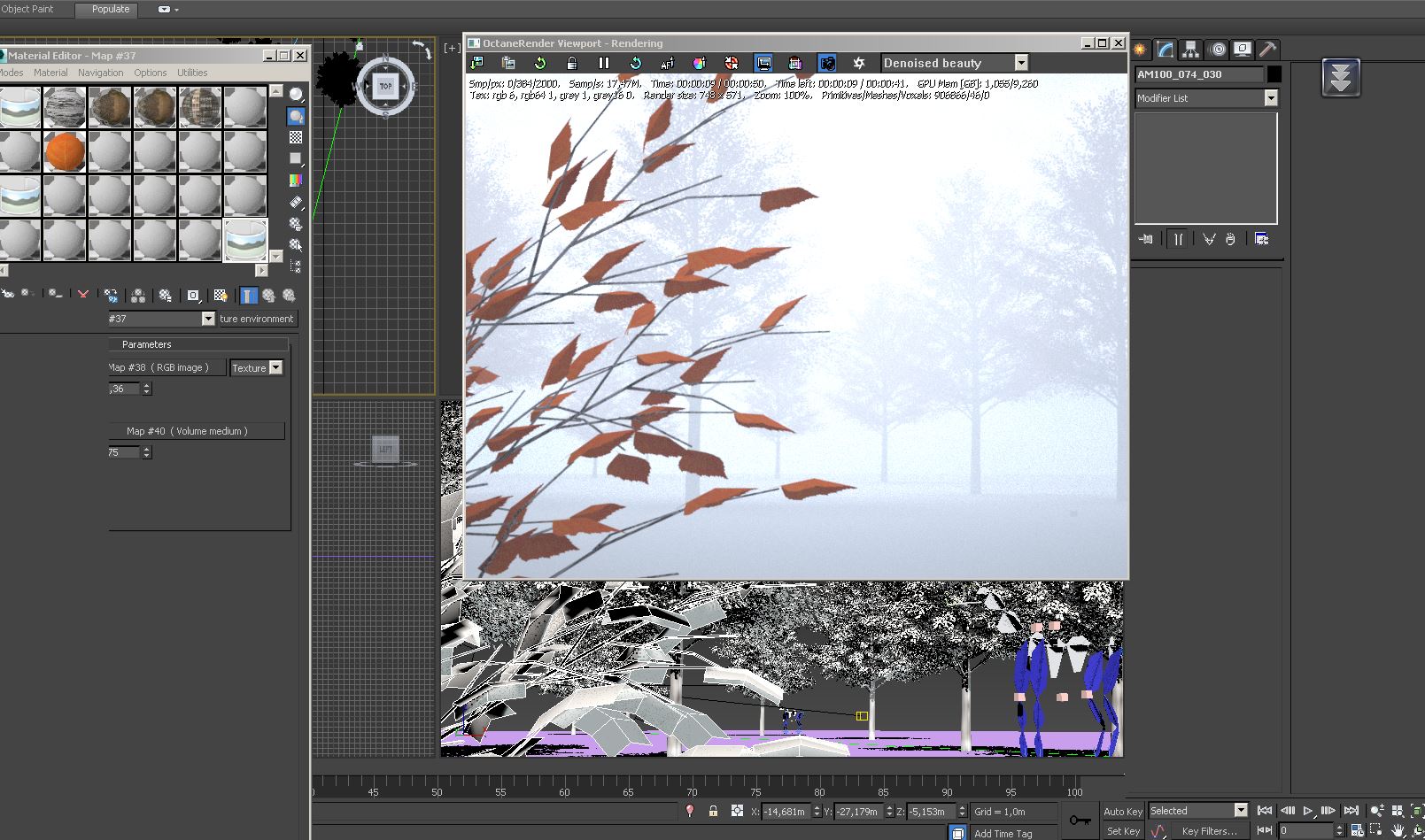Select the orange leaf material sample slot
Image resolution: width=1425 pixels, height=840 pixels.
point(65,151)
